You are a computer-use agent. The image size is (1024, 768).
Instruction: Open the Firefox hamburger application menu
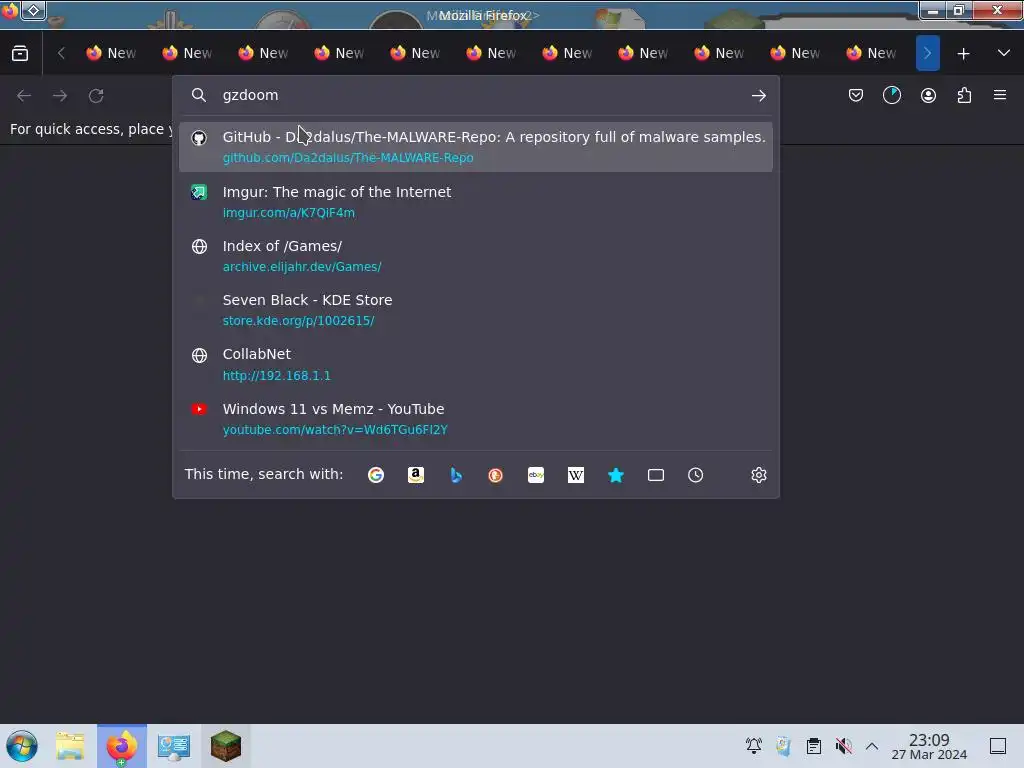[1000, 95]
